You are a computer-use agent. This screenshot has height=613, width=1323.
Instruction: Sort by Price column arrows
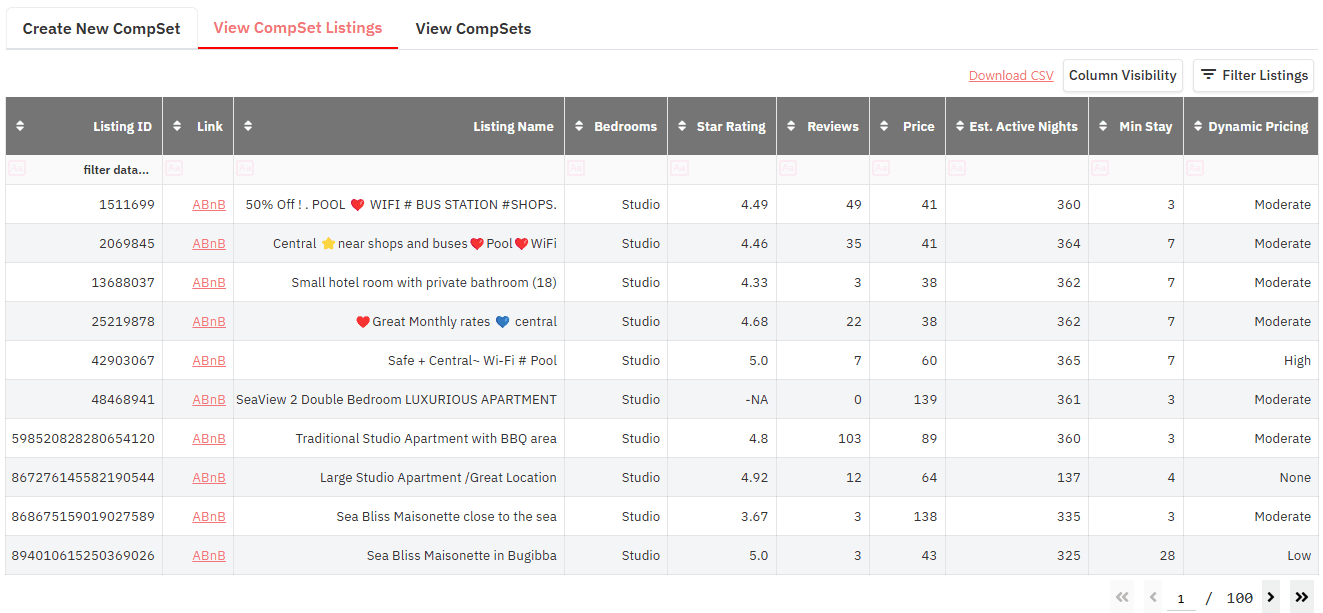click(x=884, y=126)
